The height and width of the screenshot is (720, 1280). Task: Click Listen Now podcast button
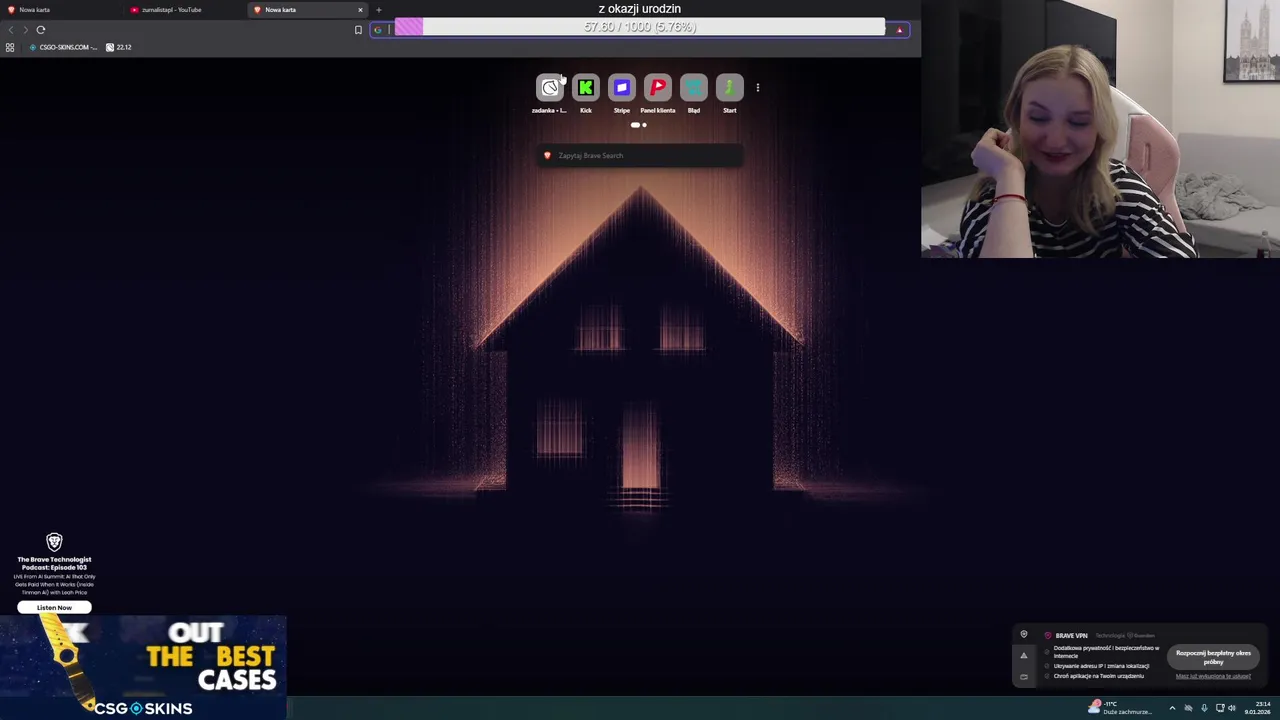click(x=54, y=607)
